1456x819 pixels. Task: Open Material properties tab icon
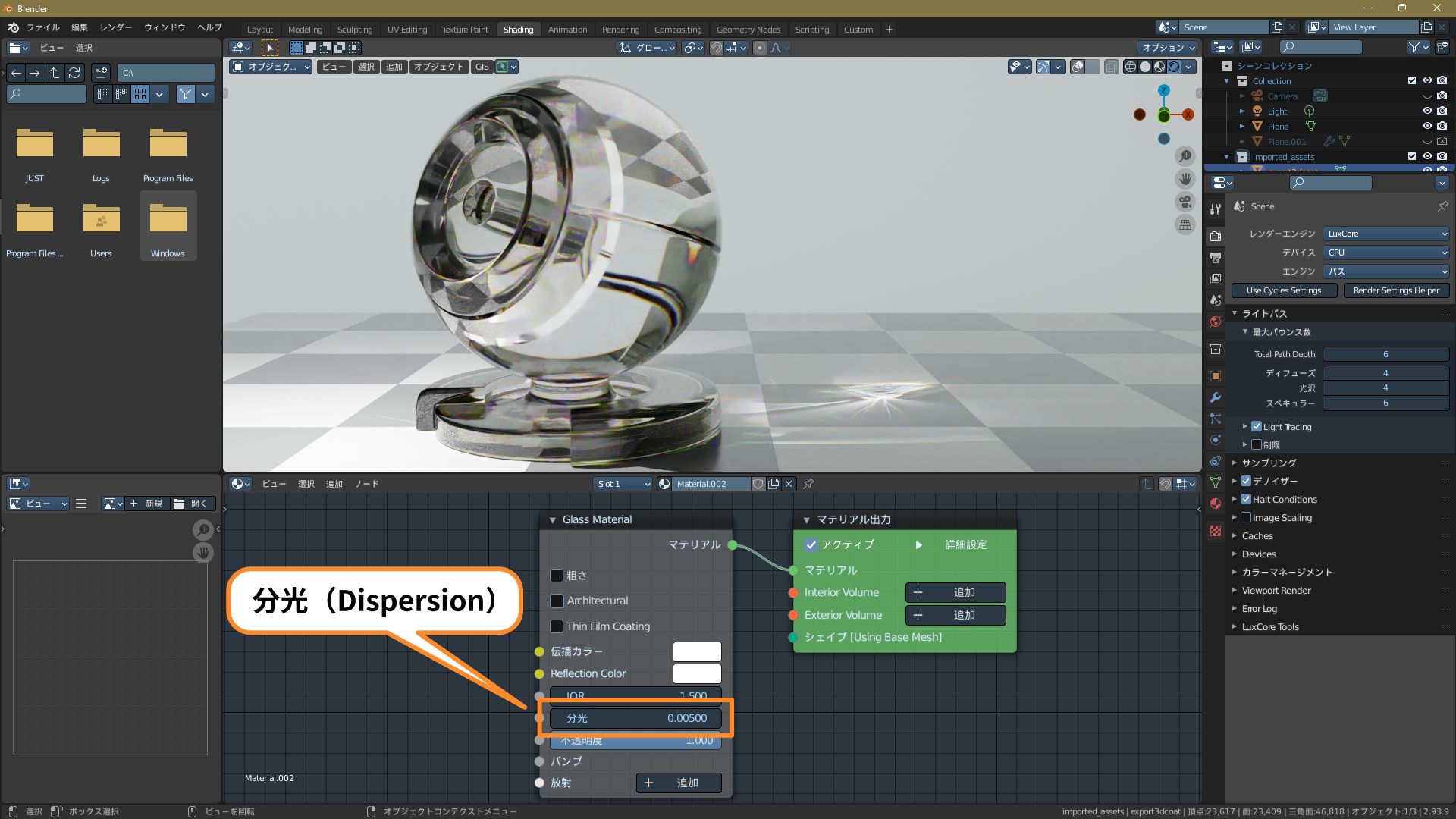tap(1216, 504)
